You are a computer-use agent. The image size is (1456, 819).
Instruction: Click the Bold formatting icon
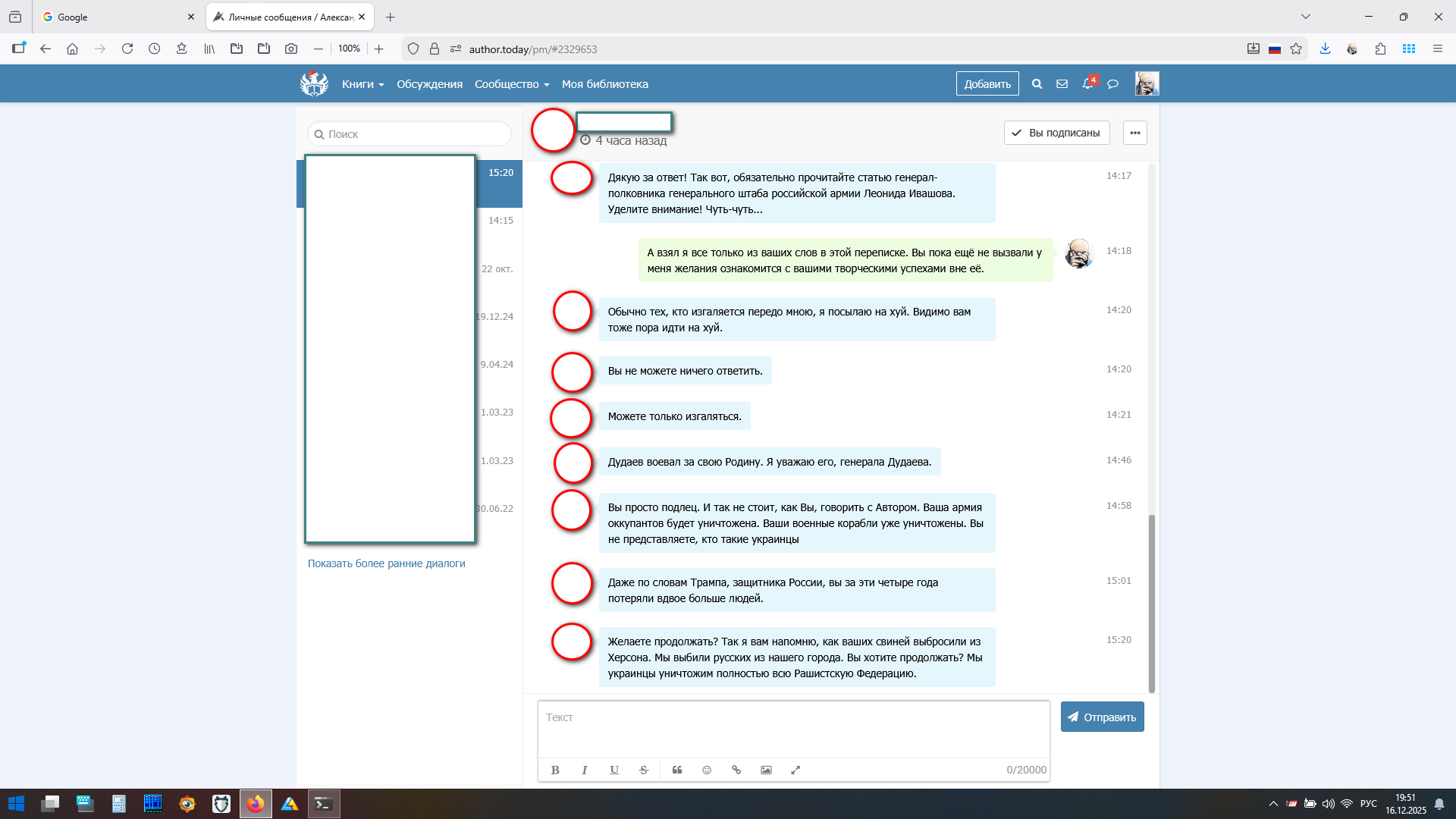coord(555,770)
